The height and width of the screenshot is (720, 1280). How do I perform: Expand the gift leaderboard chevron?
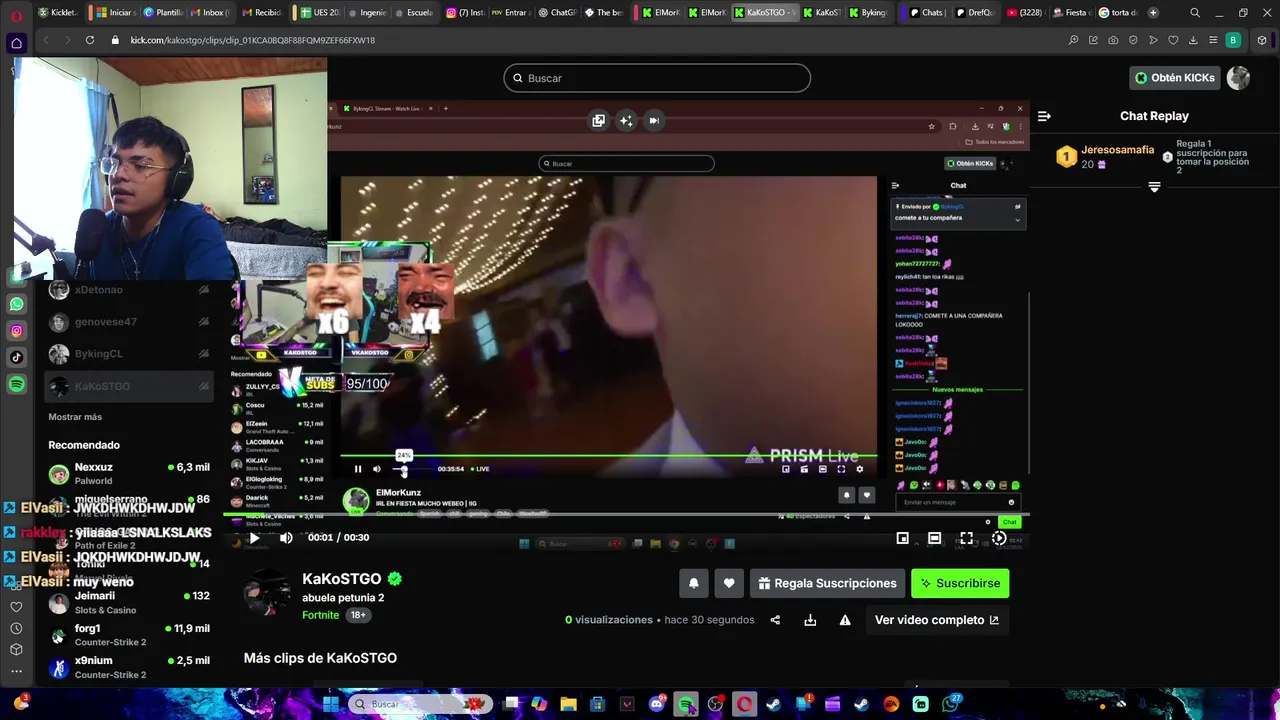click(x=1154, y=187)
